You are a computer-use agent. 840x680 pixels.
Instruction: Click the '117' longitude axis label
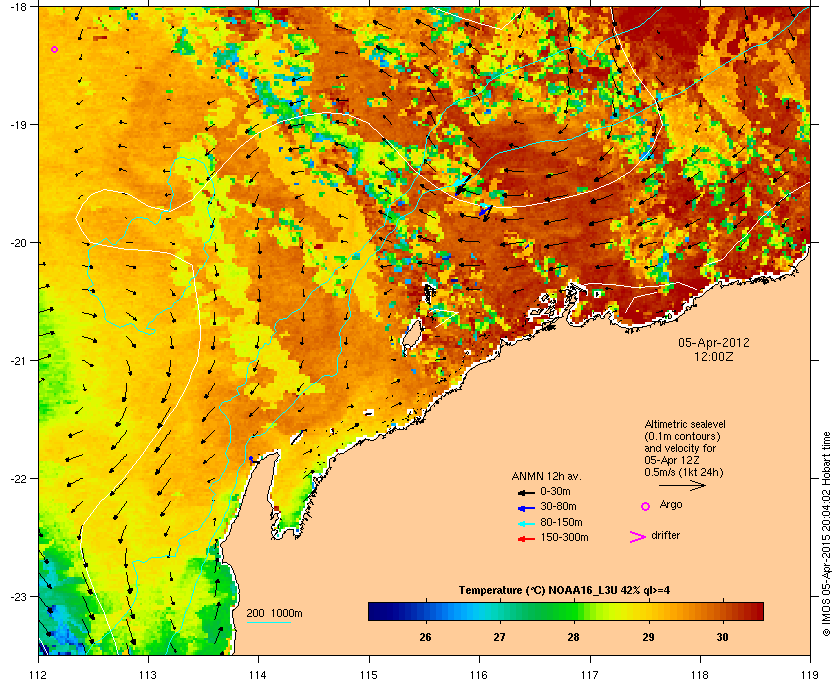tap(590, 675)
